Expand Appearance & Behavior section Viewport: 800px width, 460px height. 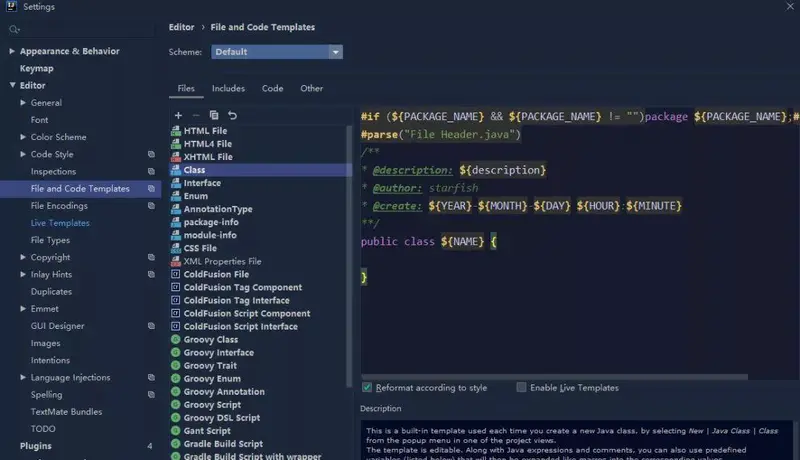12,51
